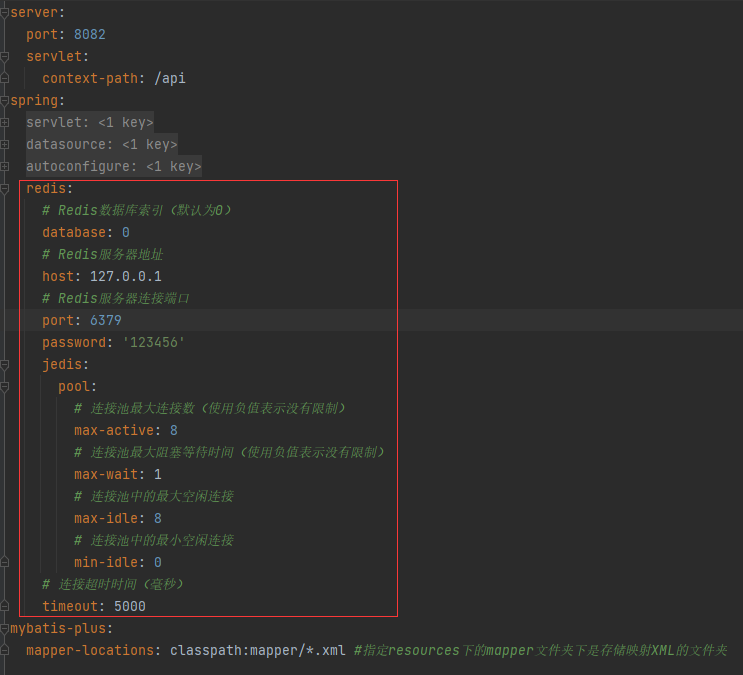Click the password value '123456'
This screenshot has height=675, width=743.
[154, 342]
